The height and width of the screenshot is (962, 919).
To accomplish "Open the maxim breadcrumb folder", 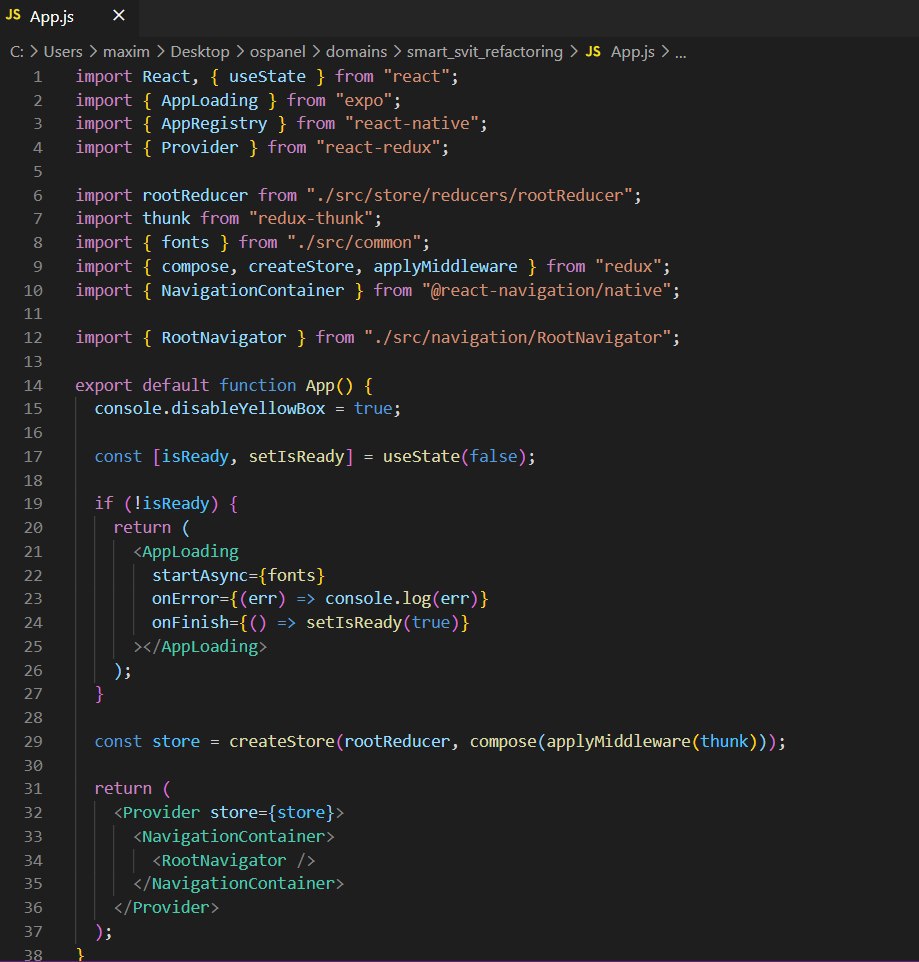I will click(x=126, y=52).
